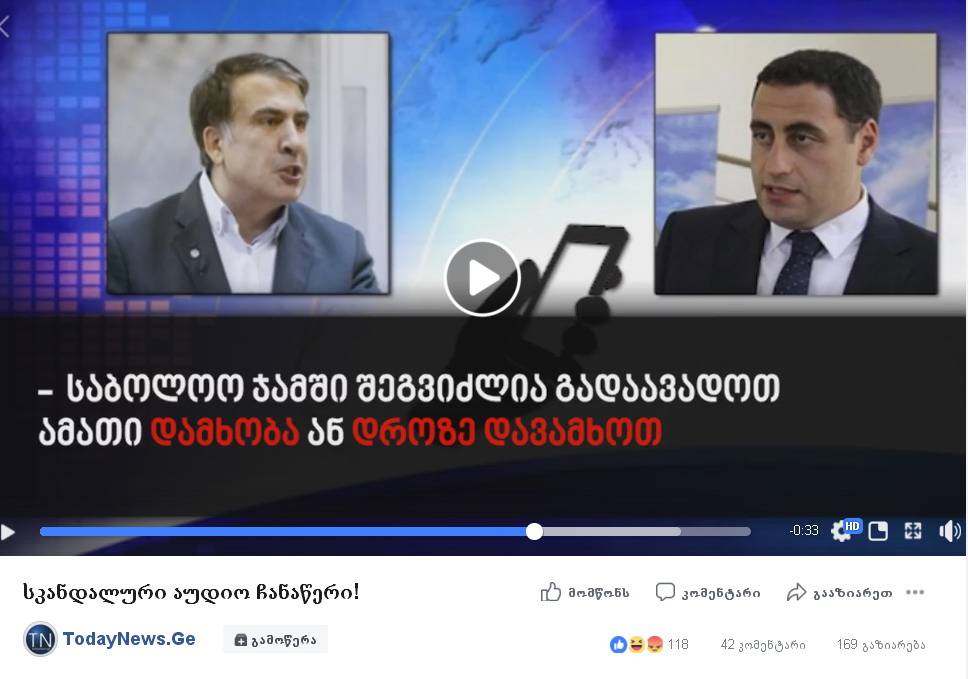The width and height of the screenshot is (968, 679).
Task: Click the remaining time indicator -0:33
Action: pos(804,530)
